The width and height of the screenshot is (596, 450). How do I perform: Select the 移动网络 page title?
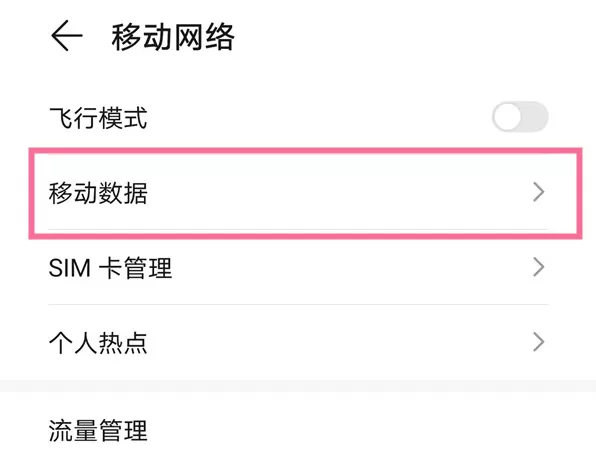pos(173,36)
